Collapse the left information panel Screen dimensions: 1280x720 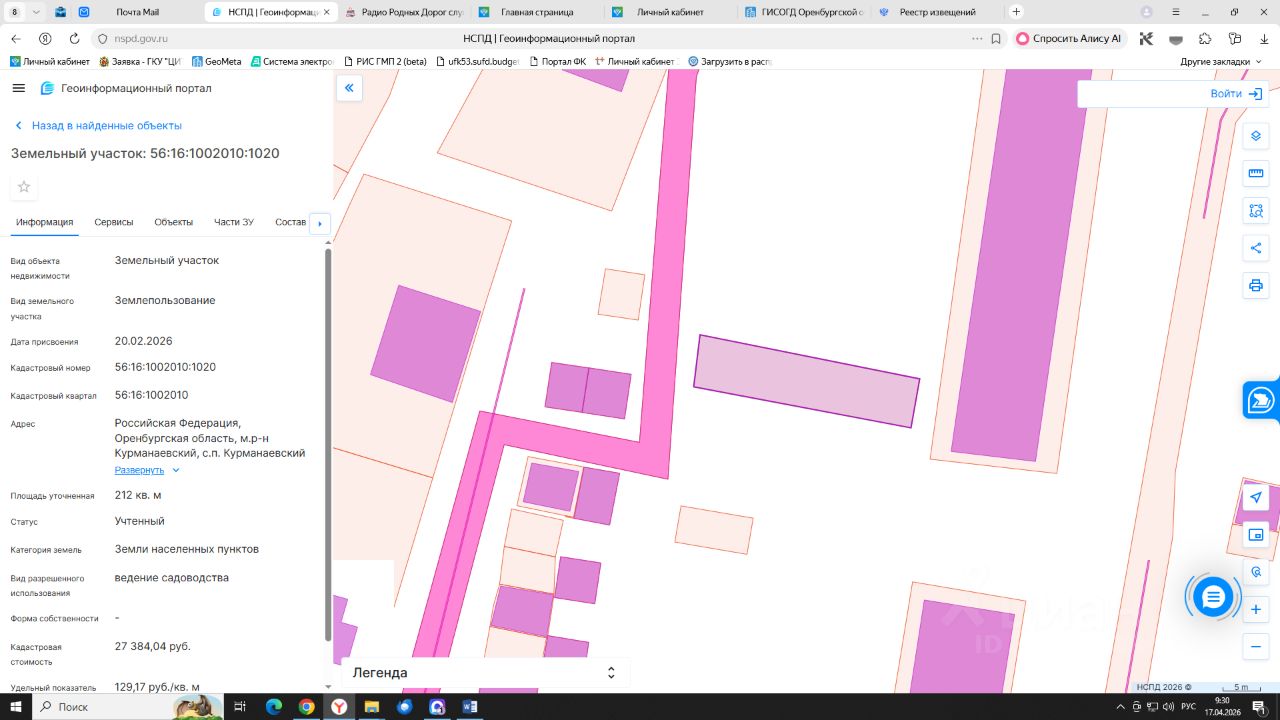coord(349,88)
